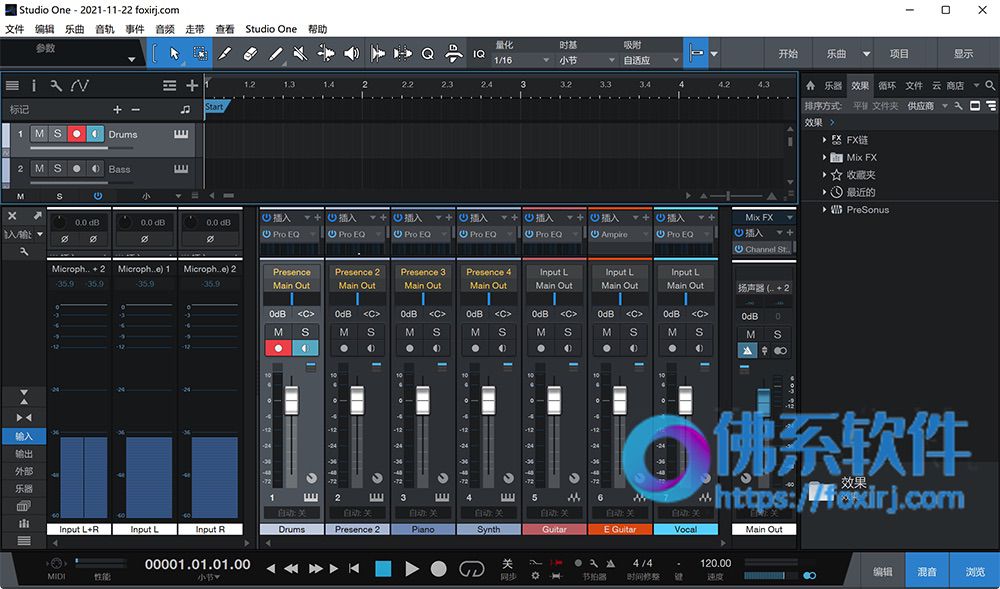Click the 混音 button at bottom right
The width and height of the screenshot is (1000, 589).
(x=927, y=571)
